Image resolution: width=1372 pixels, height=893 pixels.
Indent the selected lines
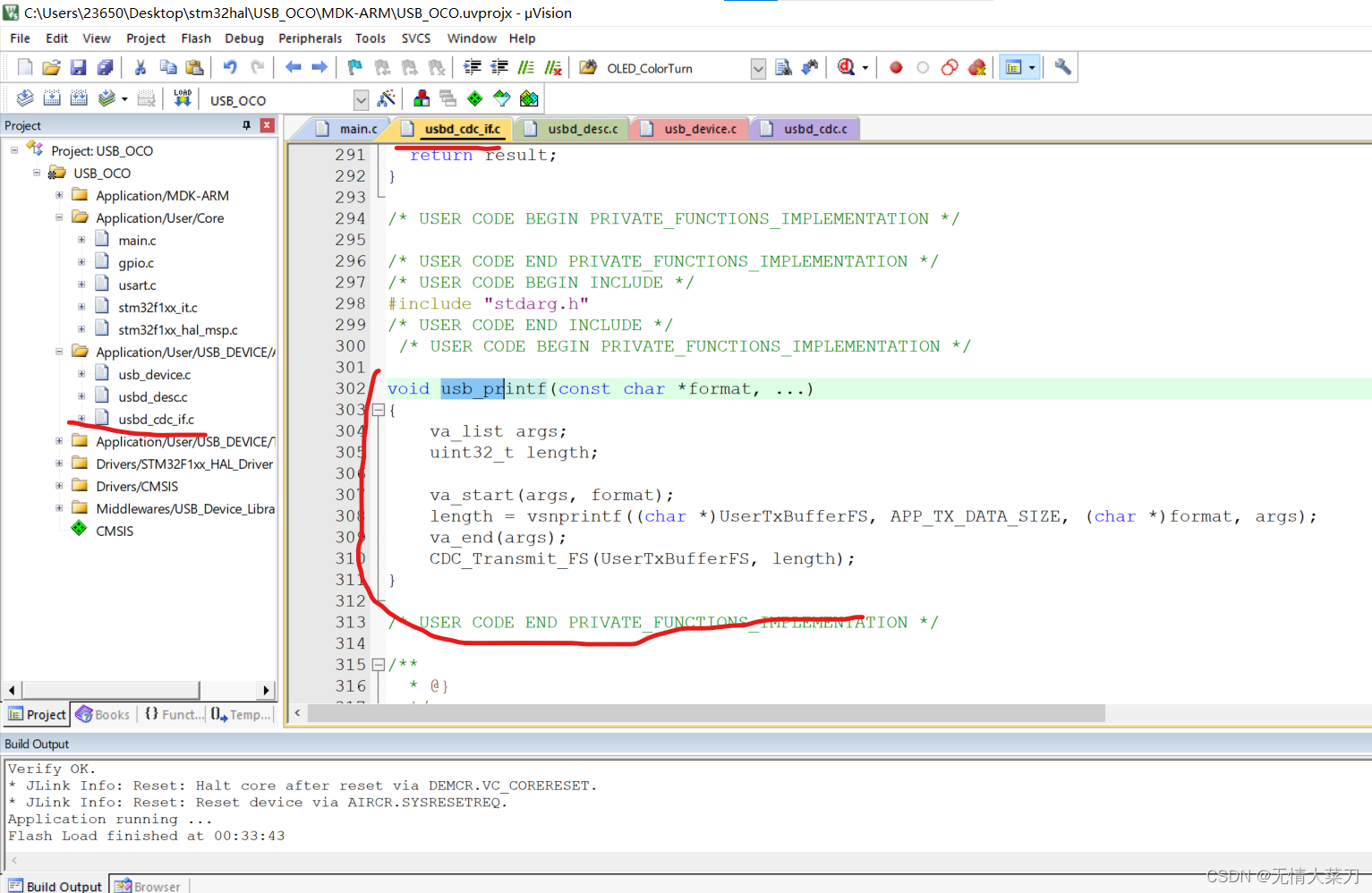(x=472, y=67)
